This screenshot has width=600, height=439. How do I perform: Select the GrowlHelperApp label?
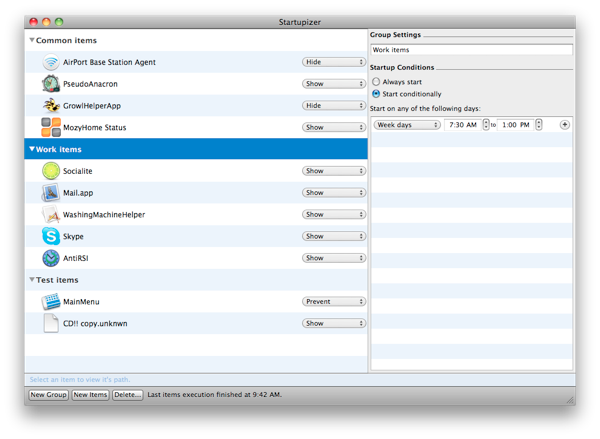coord(92,106)
